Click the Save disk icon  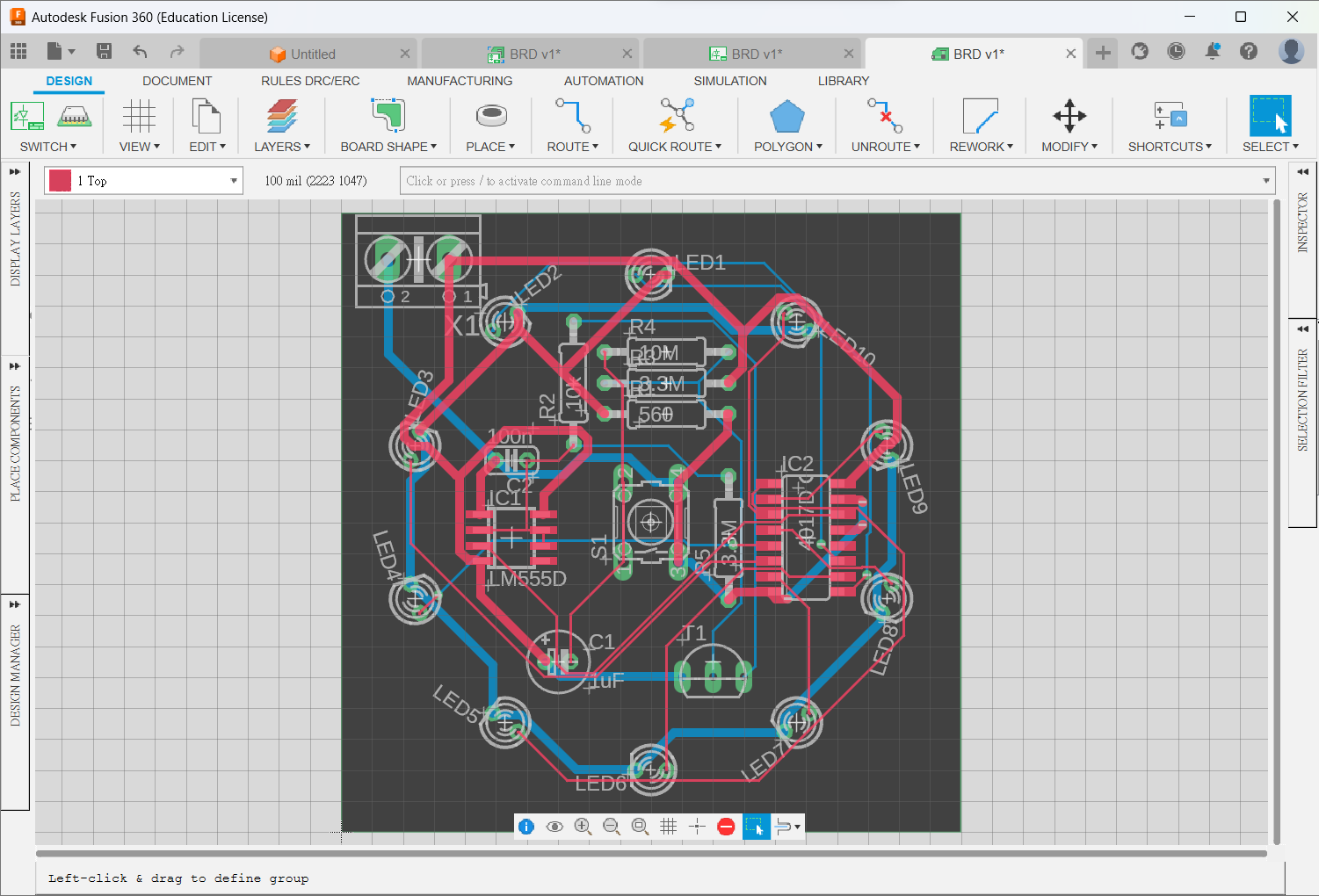pos(104,52)
